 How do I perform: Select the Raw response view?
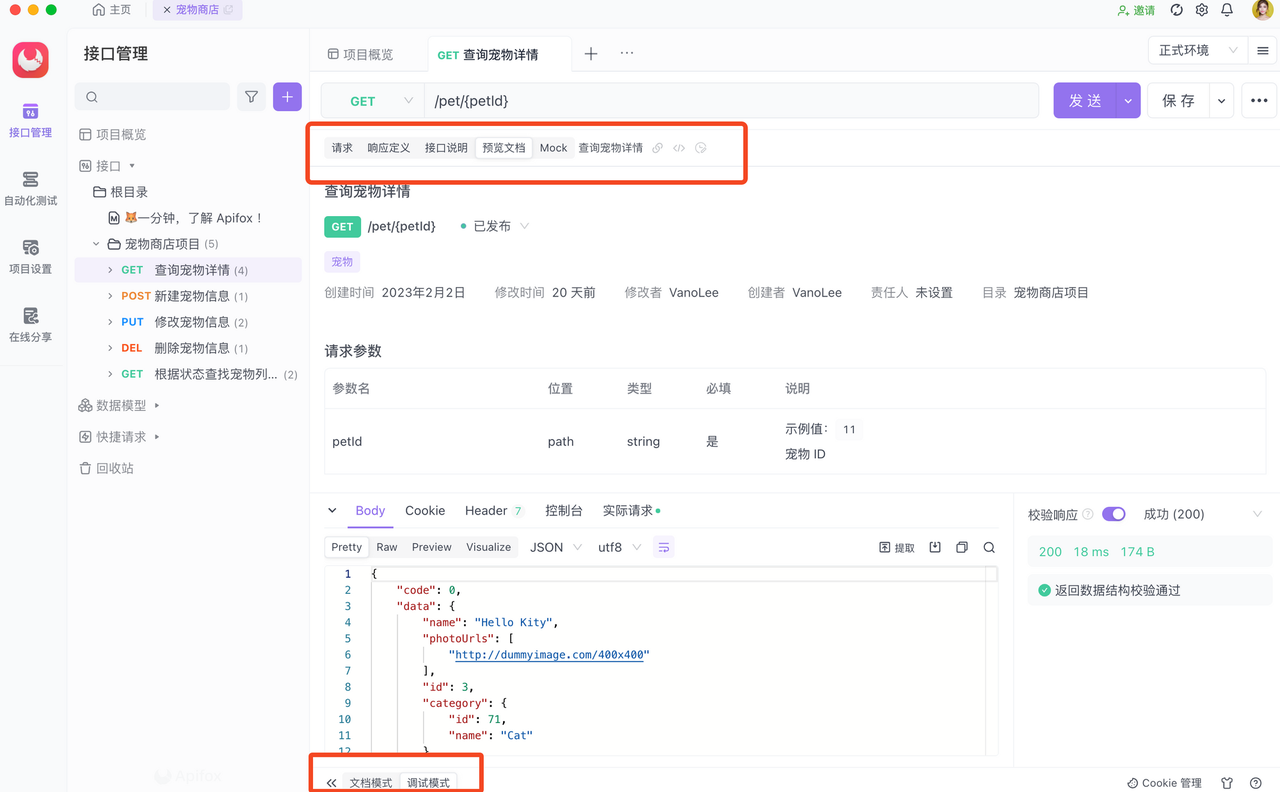[387, 547]
